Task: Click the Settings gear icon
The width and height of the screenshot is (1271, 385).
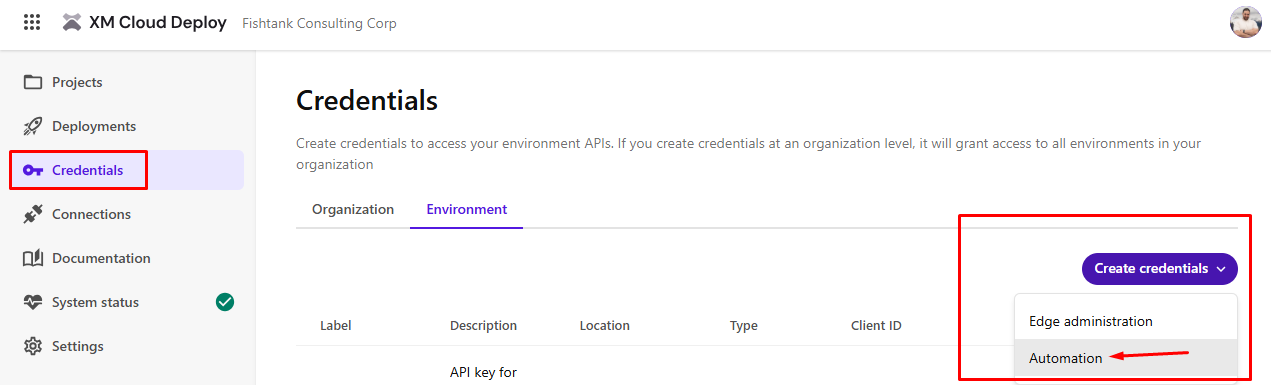Action: tap(33, 346)
